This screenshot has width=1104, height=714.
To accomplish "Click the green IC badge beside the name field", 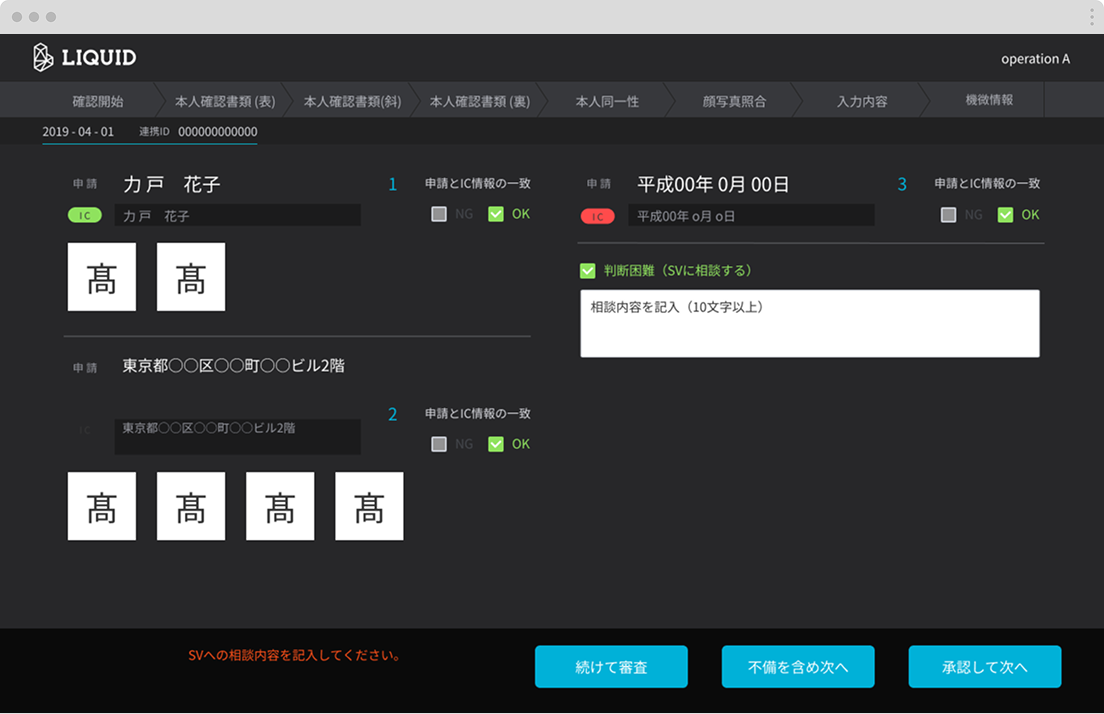I will (84, 214).
